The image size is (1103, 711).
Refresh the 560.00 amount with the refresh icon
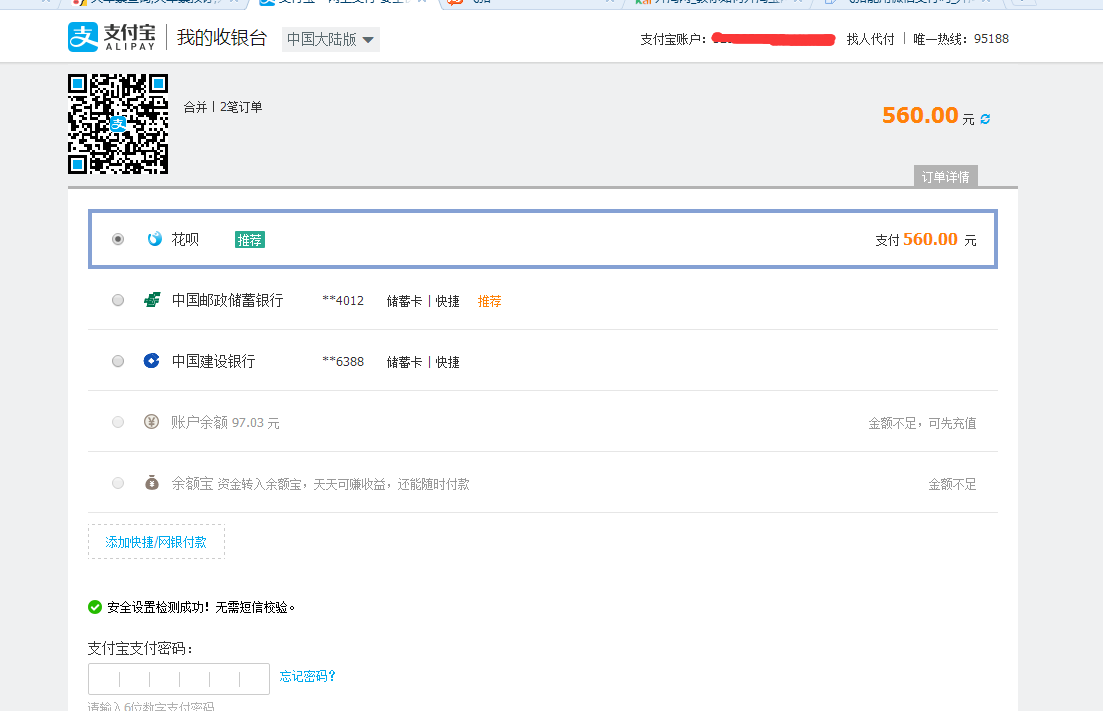[x=984, y=117]
